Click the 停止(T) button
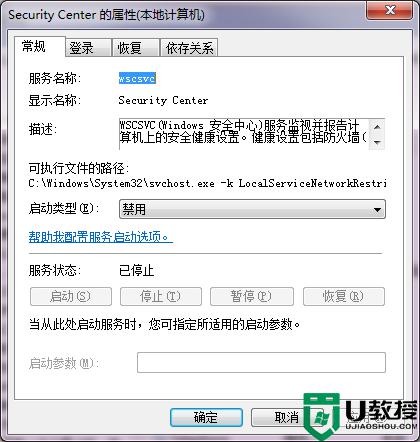The height and width of the screenshot is (442, 420). pyautogui.click(x=161, y=296)
